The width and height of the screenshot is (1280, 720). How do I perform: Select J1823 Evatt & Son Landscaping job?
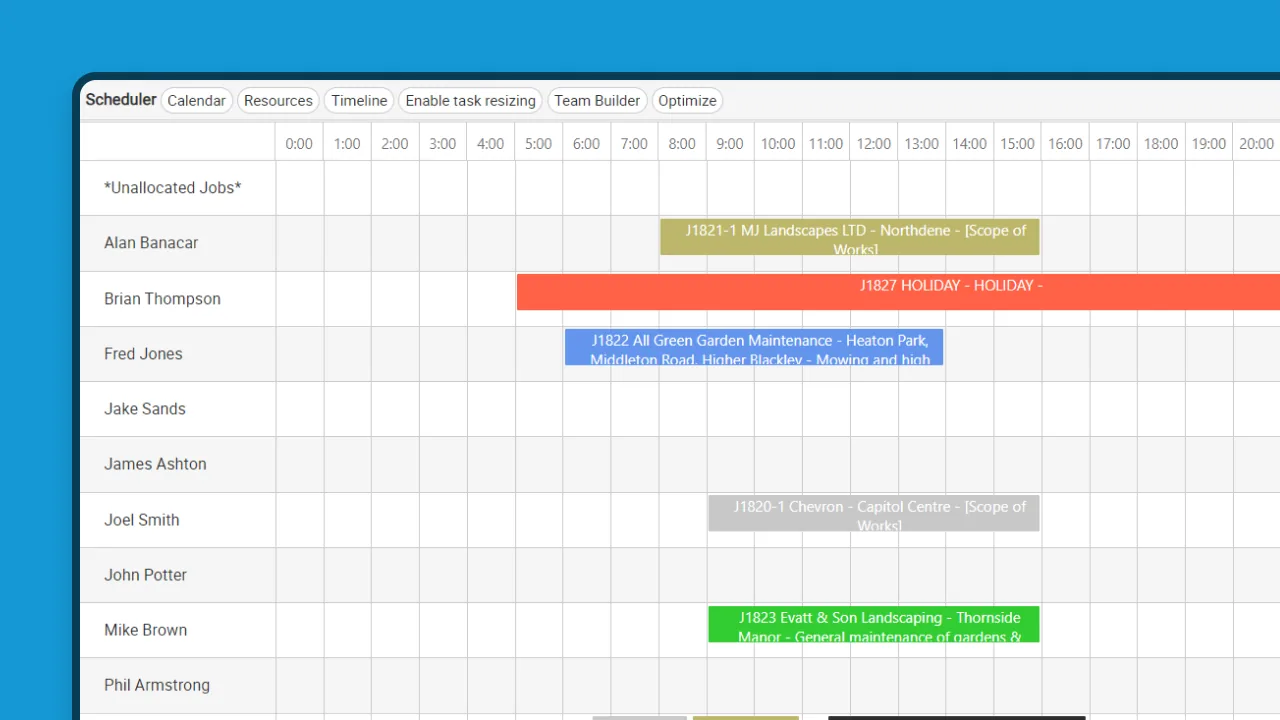[874, 624]
